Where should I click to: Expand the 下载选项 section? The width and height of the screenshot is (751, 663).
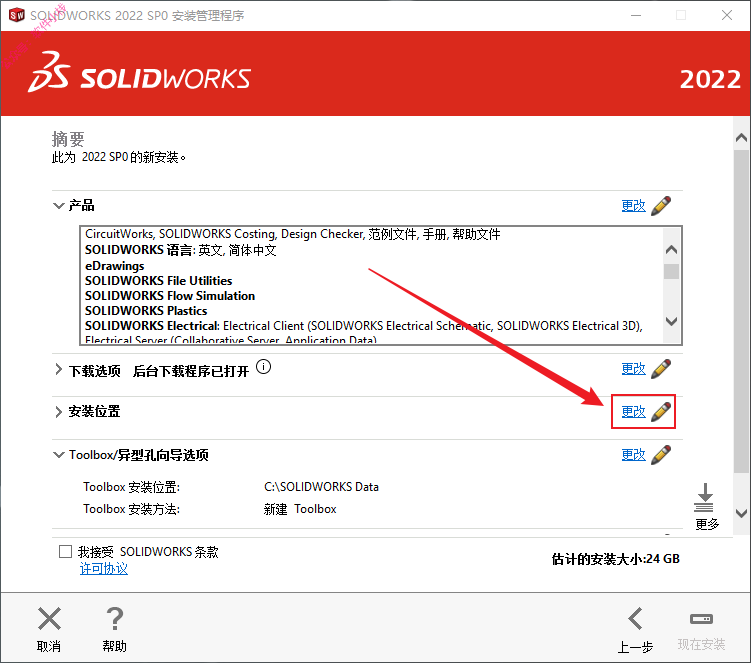(58, 369)
